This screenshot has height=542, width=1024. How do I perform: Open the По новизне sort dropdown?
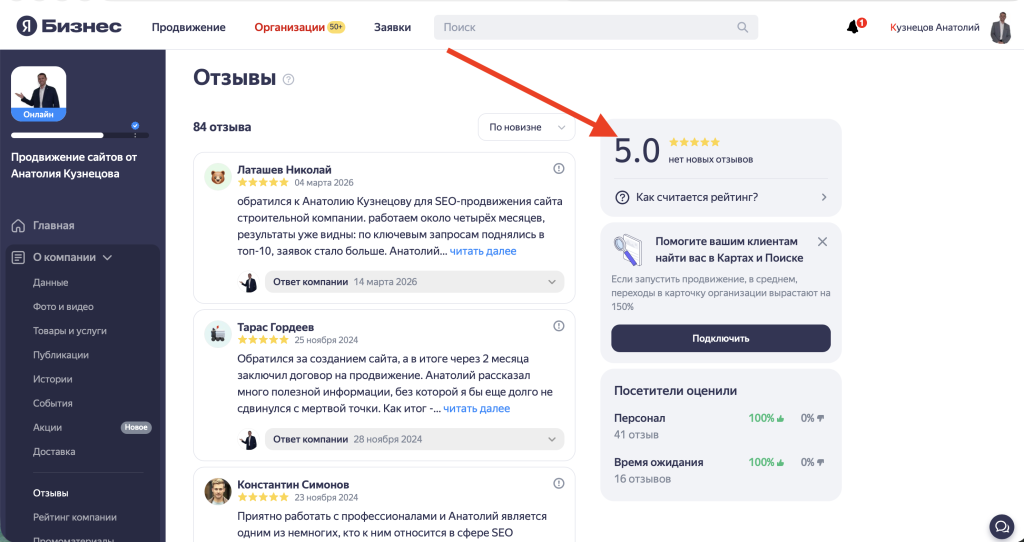(526, 127)
